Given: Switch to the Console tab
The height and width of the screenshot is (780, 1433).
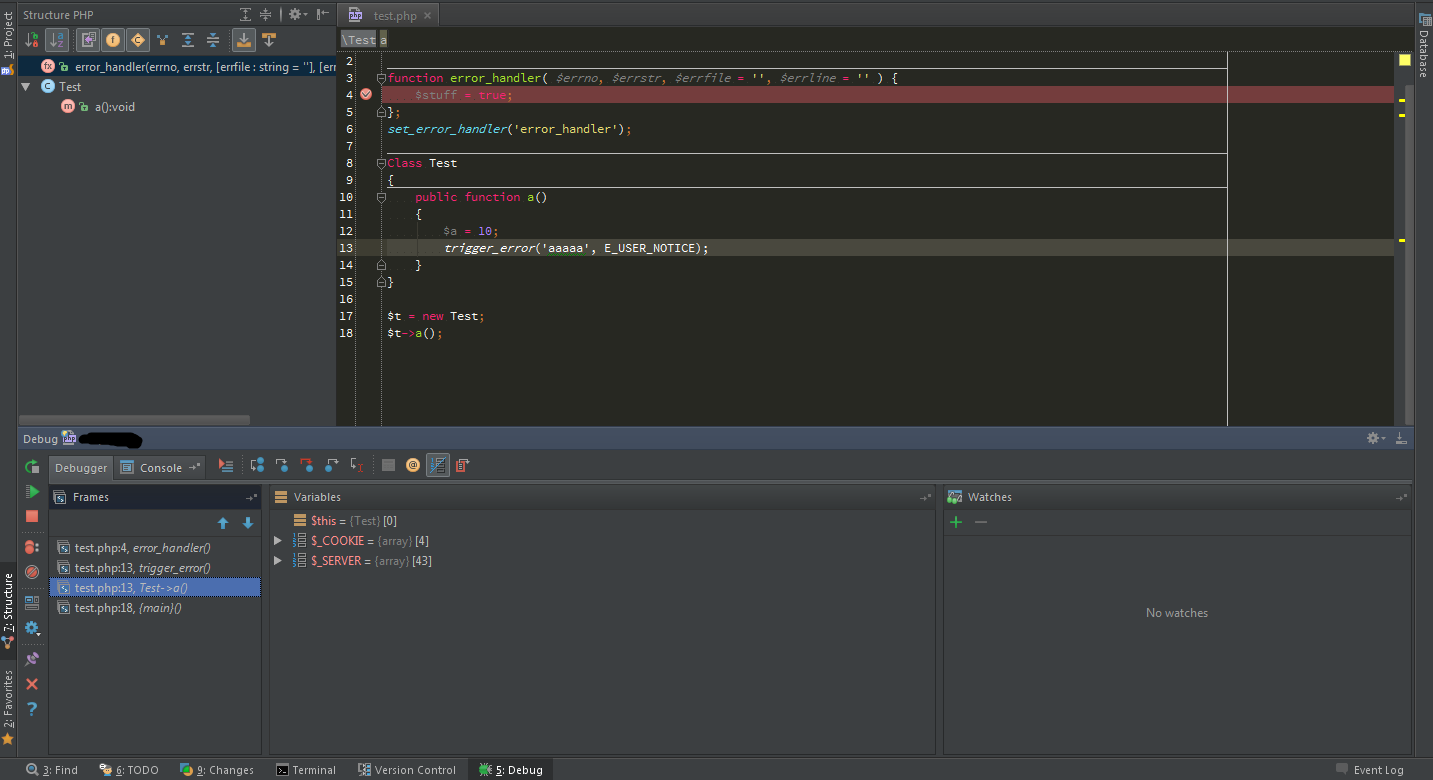Looking at the screenshot, I should coord(160,467).
